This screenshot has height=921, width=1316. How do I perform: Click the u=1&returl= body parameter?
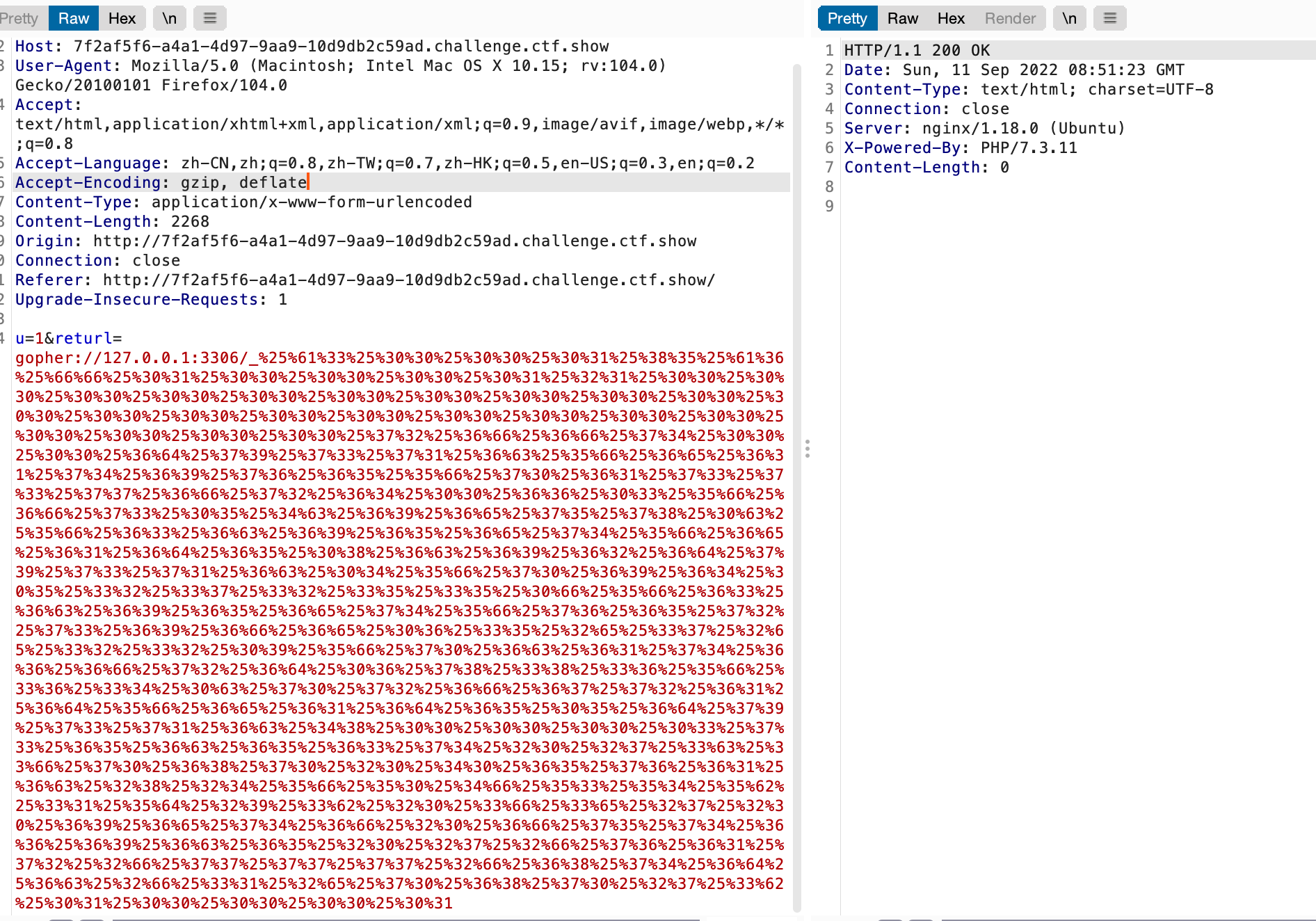(68, 339)
